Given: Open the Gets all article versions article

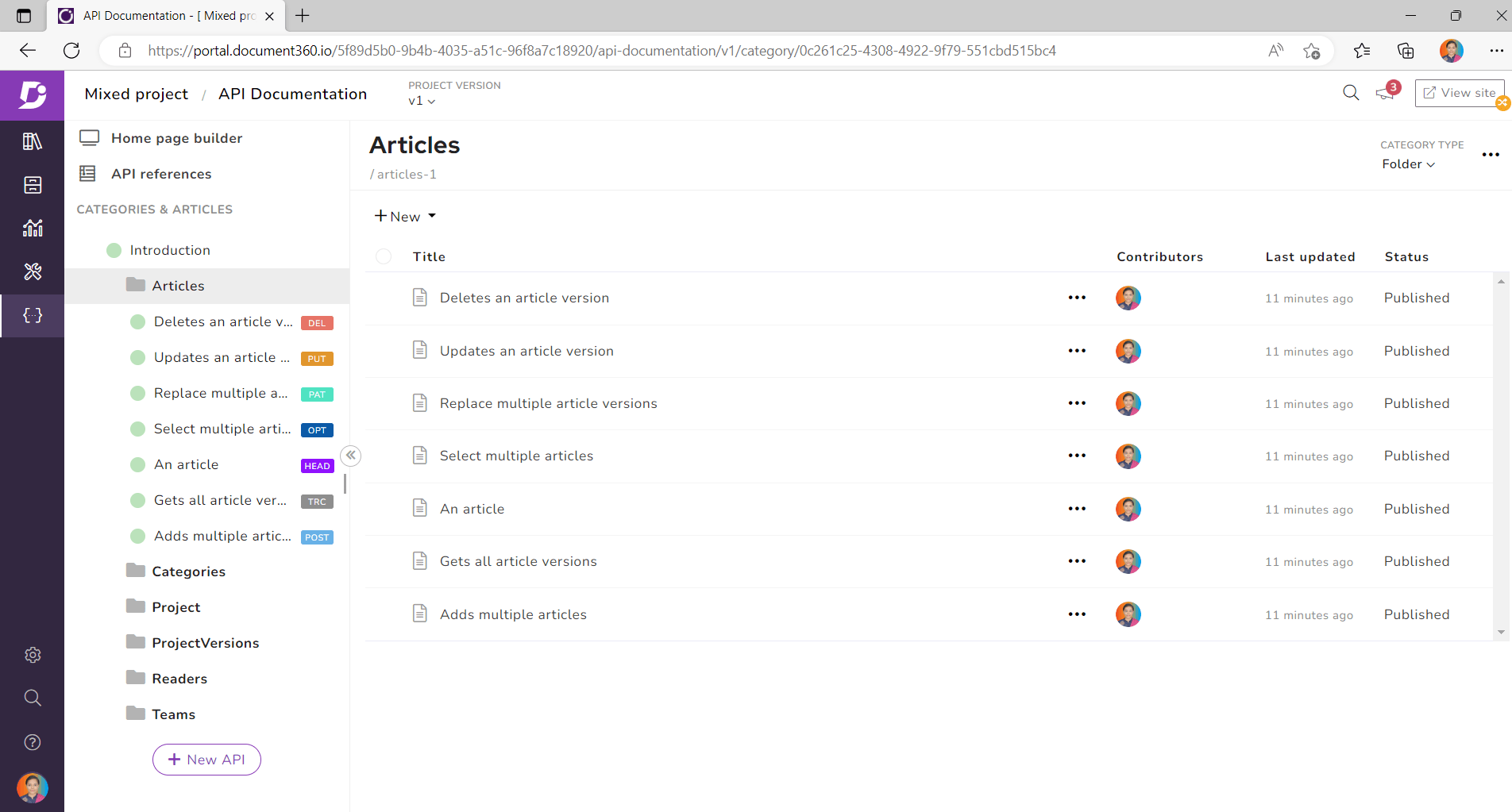Looking at the screenshot, I should [x=519, y=561].
